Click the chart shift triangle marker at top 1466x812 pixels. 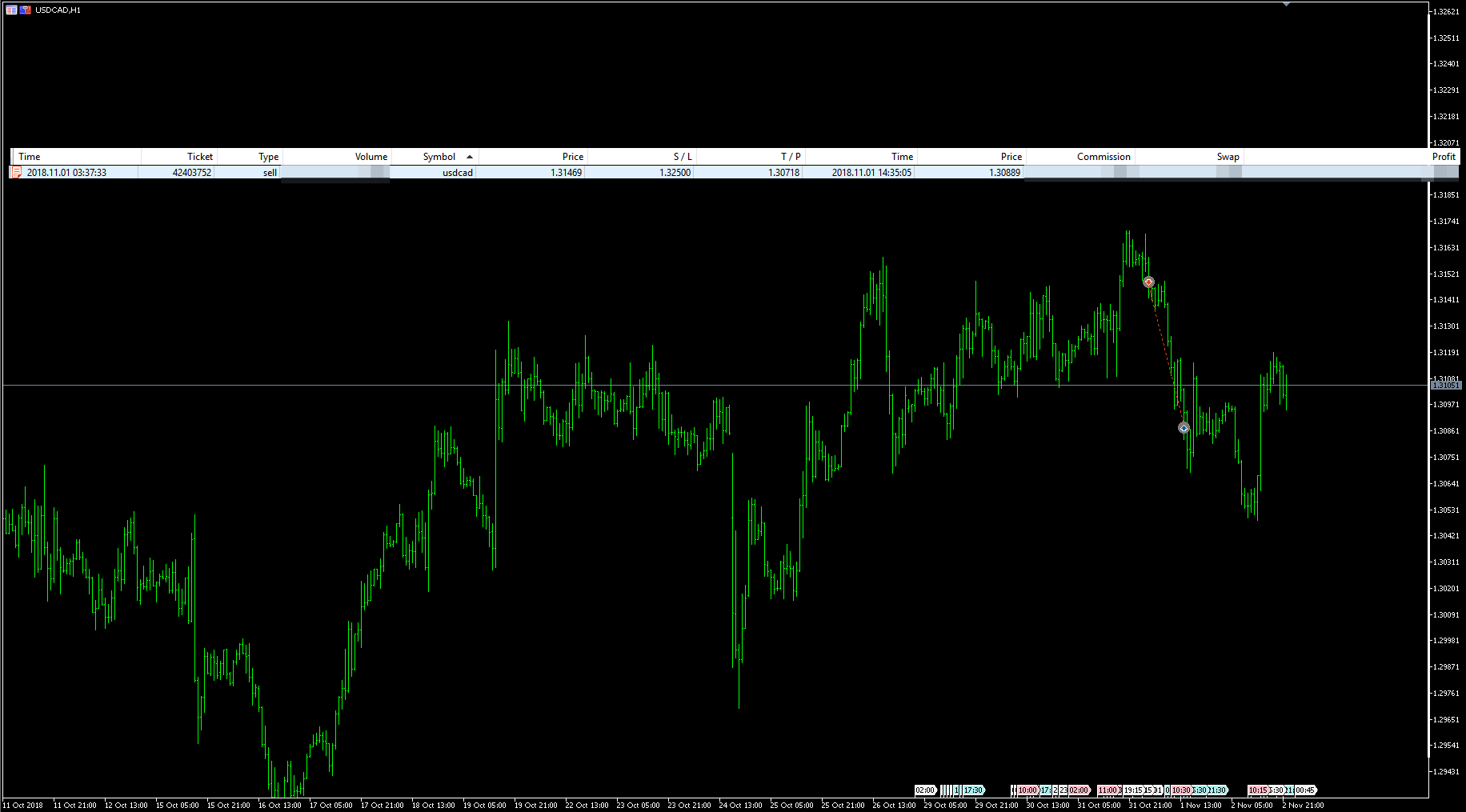[1286, 5]
